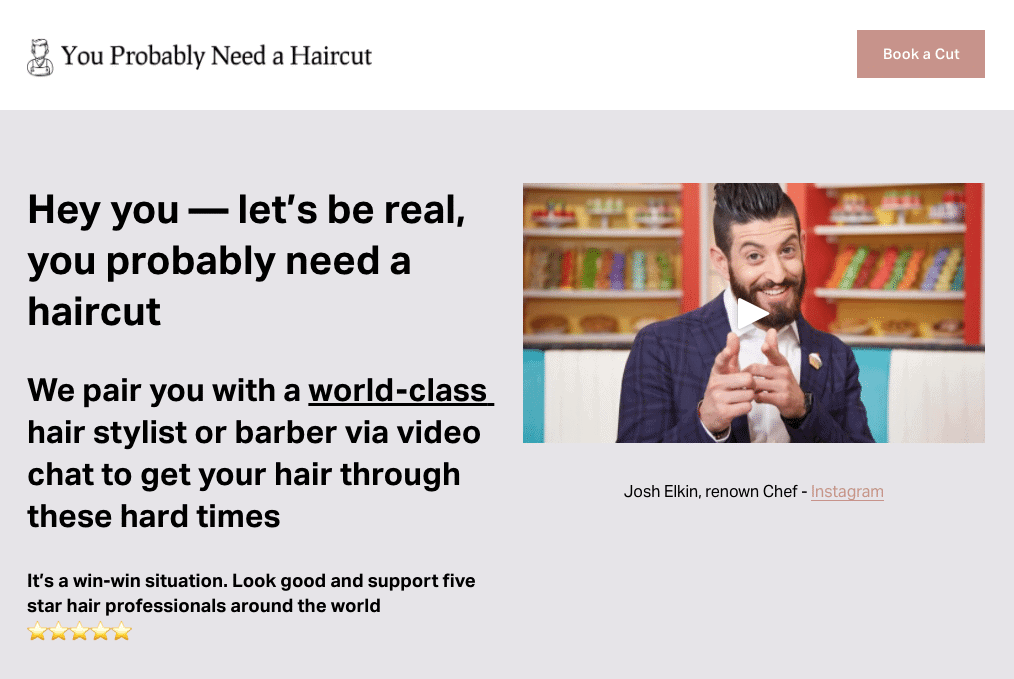Click text "It's a win-win situation"
Screen dimensions: 1014x679
[127, 581]
